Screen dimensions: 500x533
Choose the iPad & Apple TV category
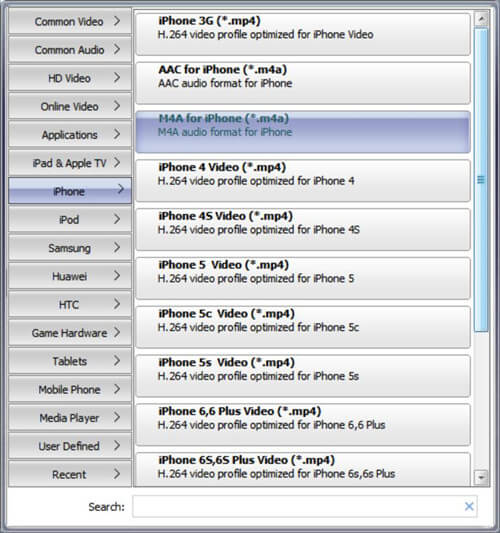[70, 163]
